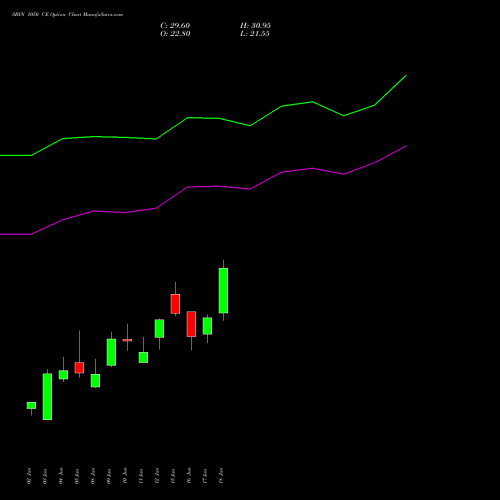
Task: Click the green candle above 04 Jun
Action: (63, 375)
